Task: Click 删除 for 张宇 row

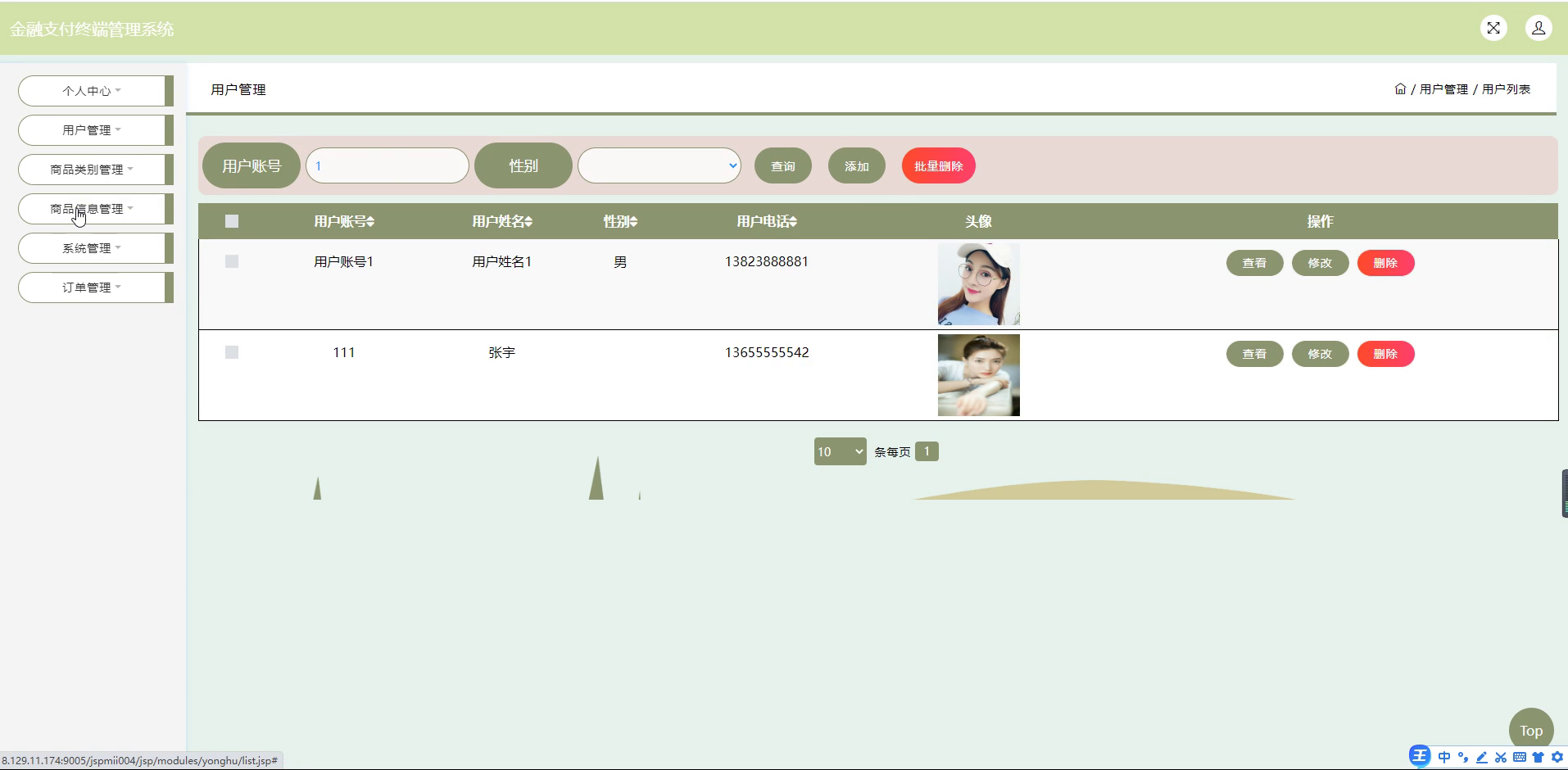Action: (1385, 354)
